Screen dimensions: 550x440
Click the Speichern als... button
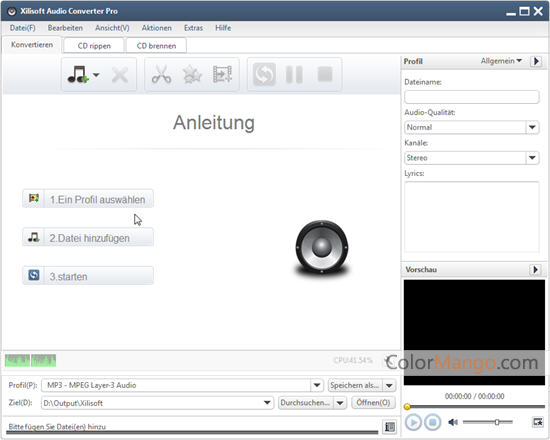coord(355,385)
